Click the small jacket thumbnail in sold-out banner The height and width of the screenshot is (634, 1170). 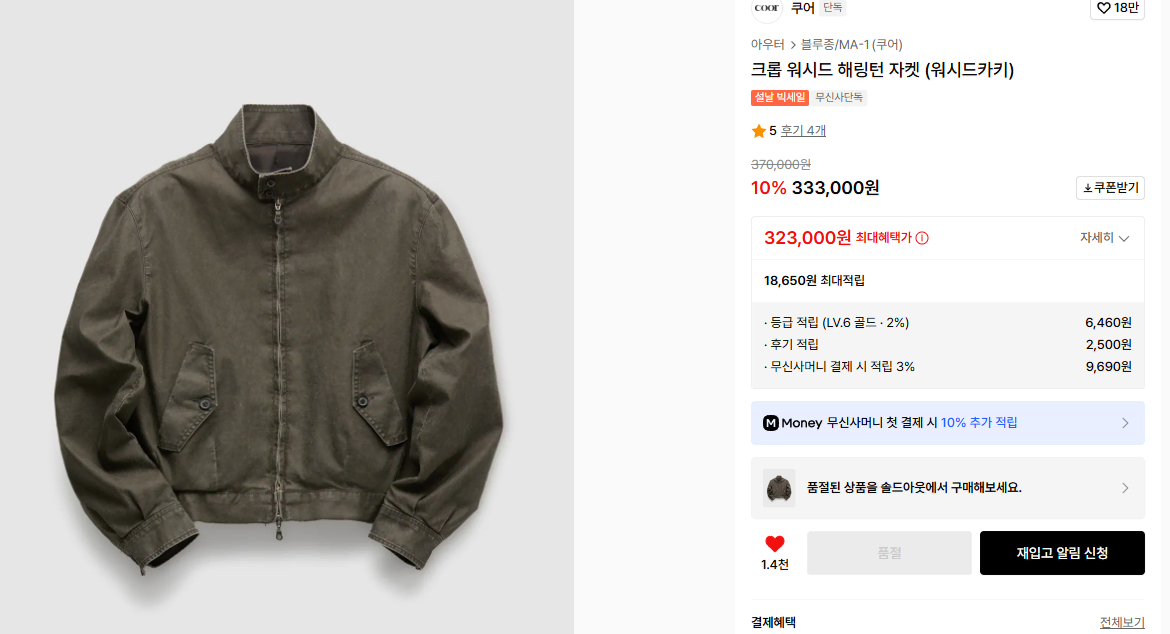point(779,488)
